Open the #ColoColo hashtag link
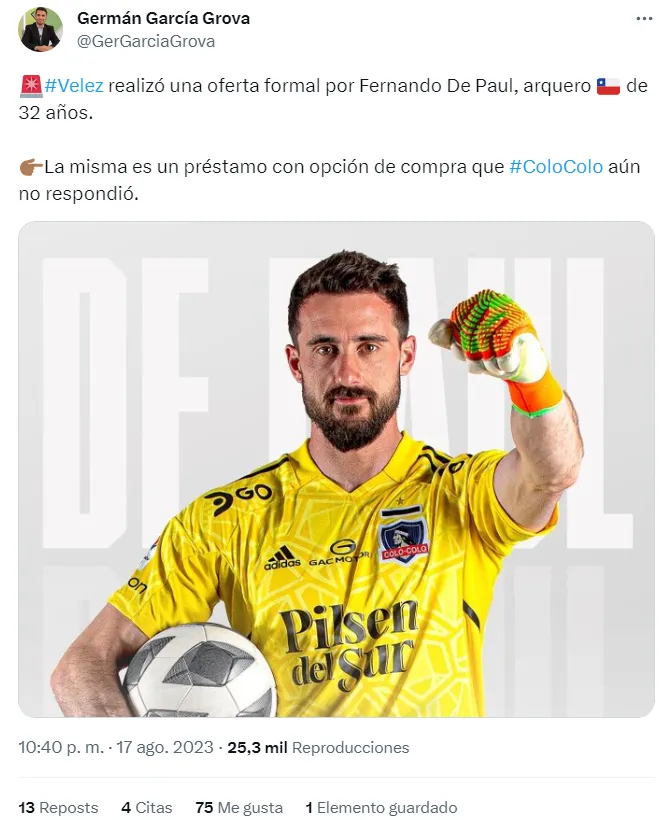The image size is (665, 820). [x=556, y=167]
